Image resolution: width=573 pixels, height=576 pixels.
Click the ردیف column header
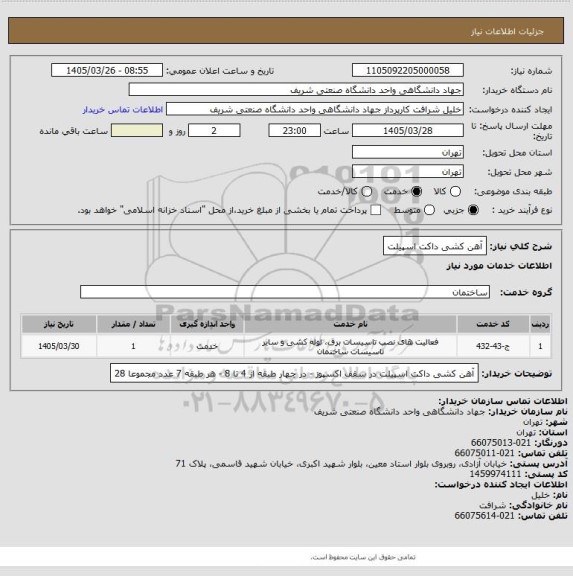pyautogui.click(x=540, y=324)
